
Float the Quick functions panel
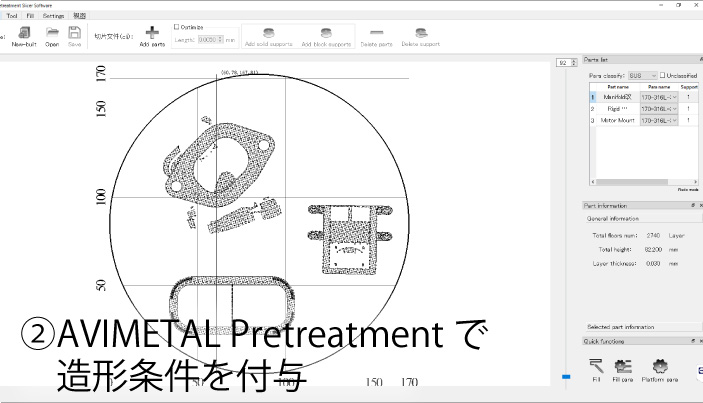[693, 341]
